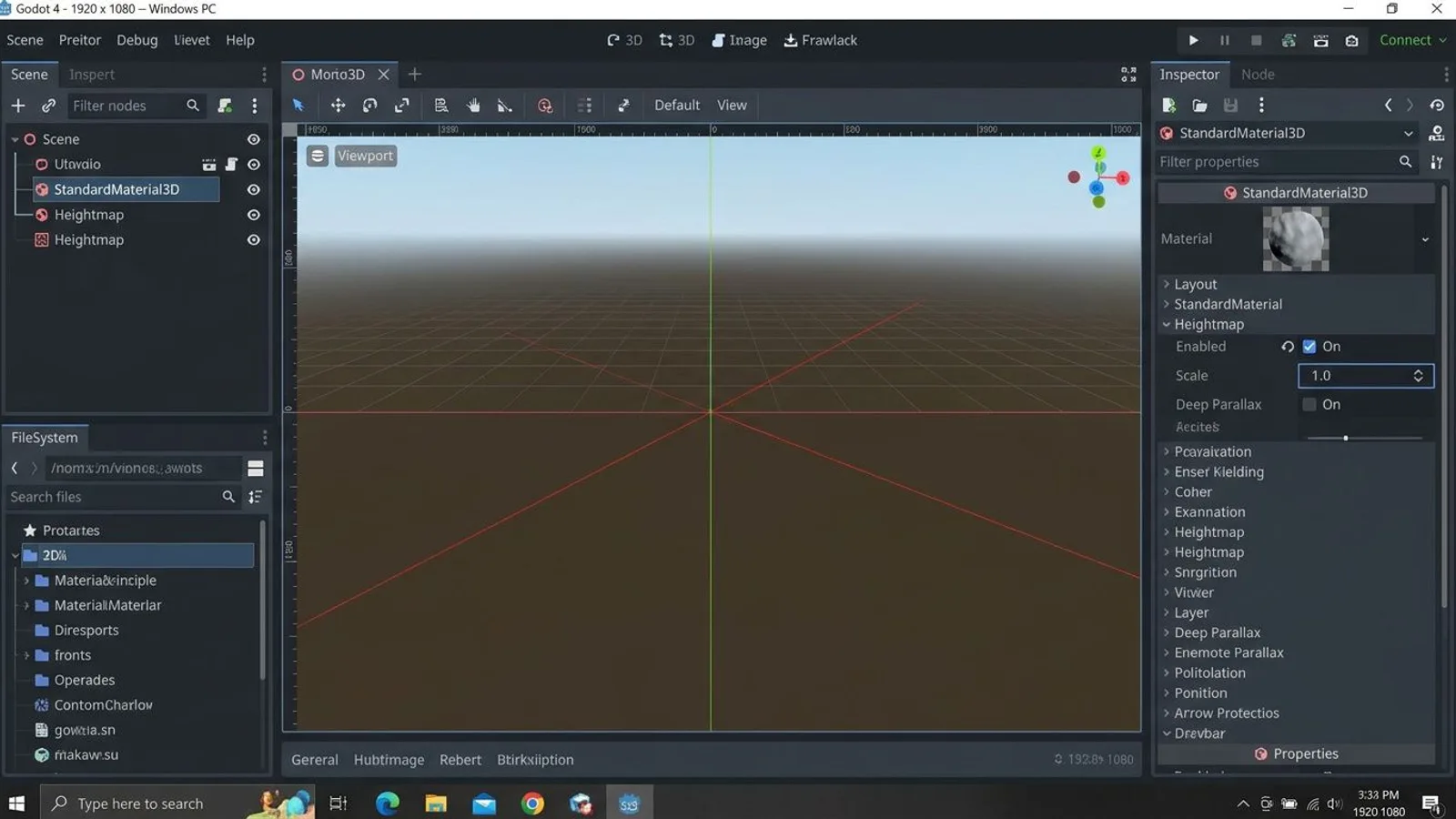Image resolution: width=1456 pixels, height=819 pixels.
Task: Click the Connect button
Action: point(1412,40)
